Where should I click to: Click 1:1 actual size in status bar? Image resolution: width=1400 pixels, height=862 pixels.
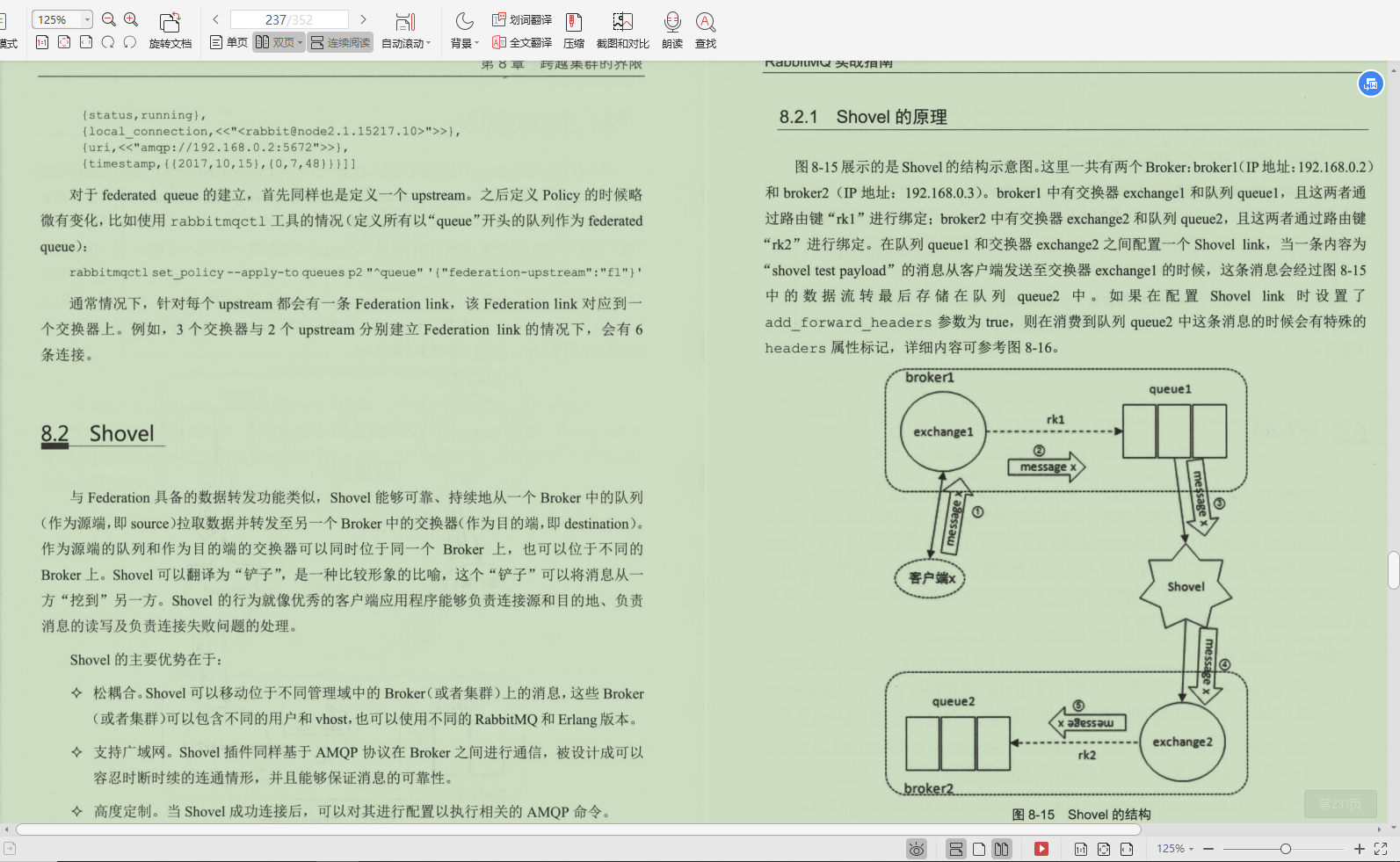[x=1081, y=849]
